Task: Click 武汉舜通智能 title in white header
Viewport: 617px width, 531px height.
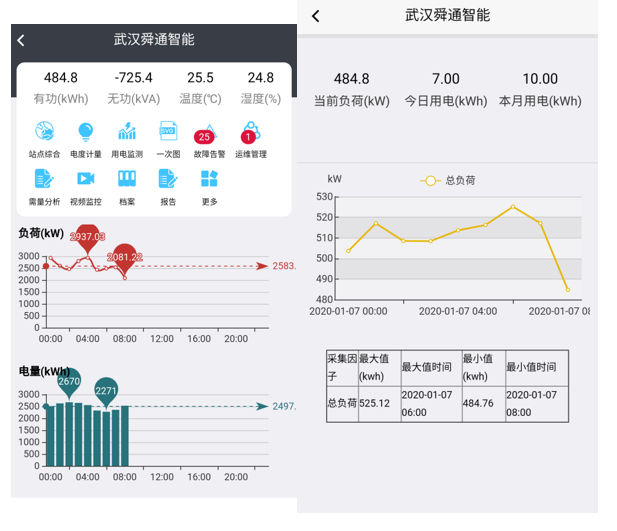Action: [x=447, y=15]
